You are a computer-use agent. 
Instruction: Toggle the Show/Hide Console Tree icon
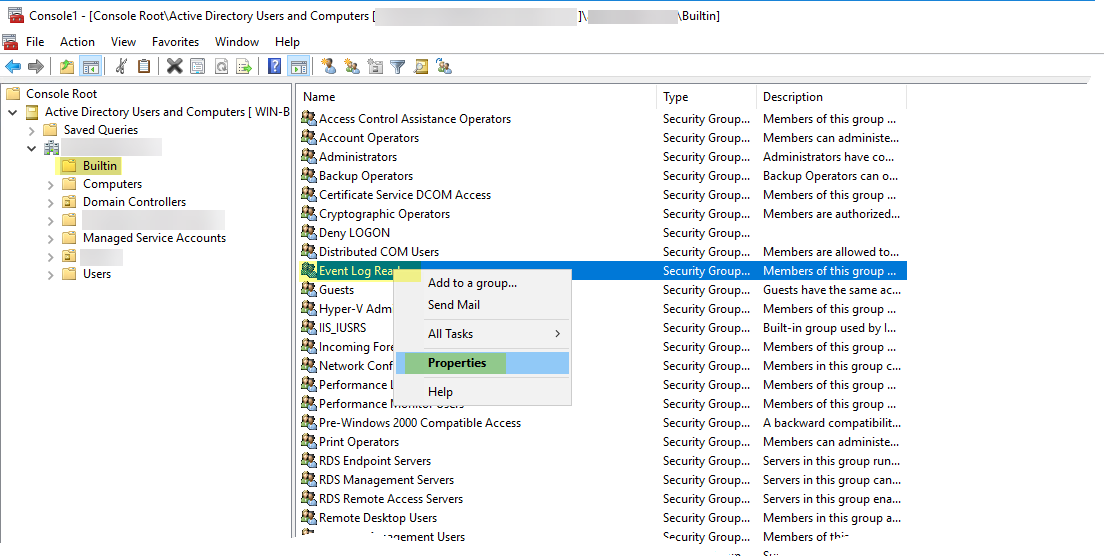(x=91, y=67)
